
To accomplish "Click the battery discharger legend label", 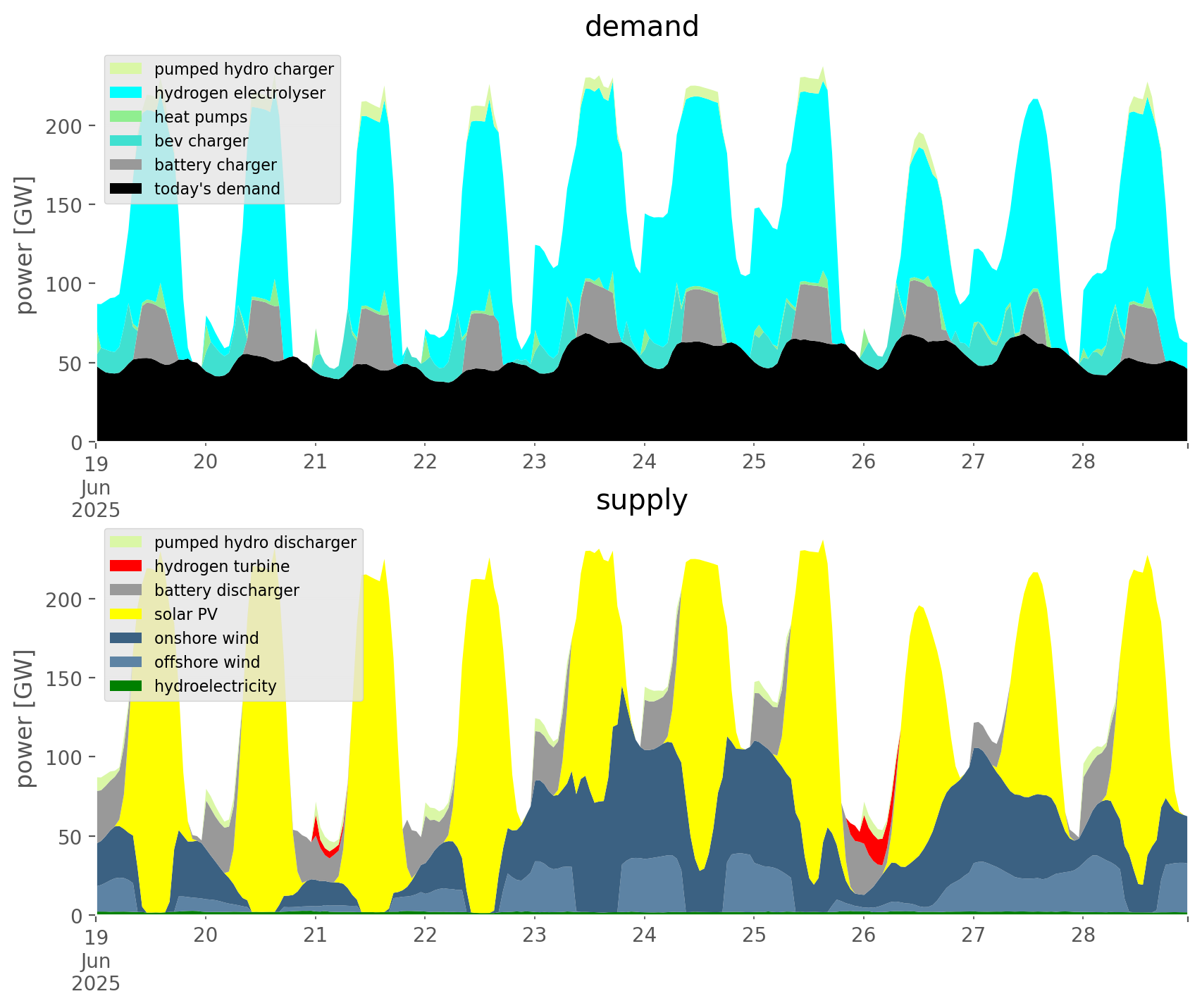I will pos(226,590).
